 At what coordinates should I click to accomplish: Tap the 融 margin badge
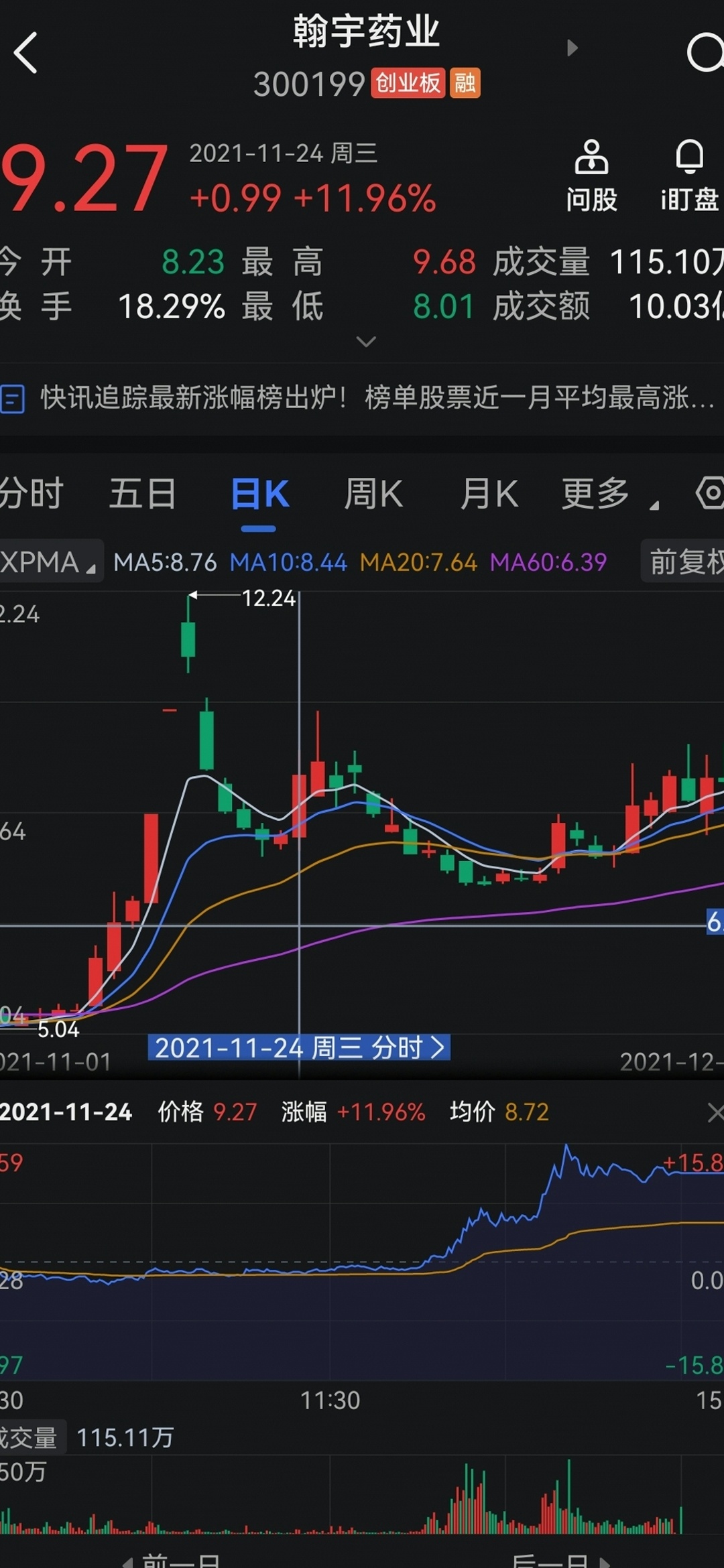coord(465,83)
